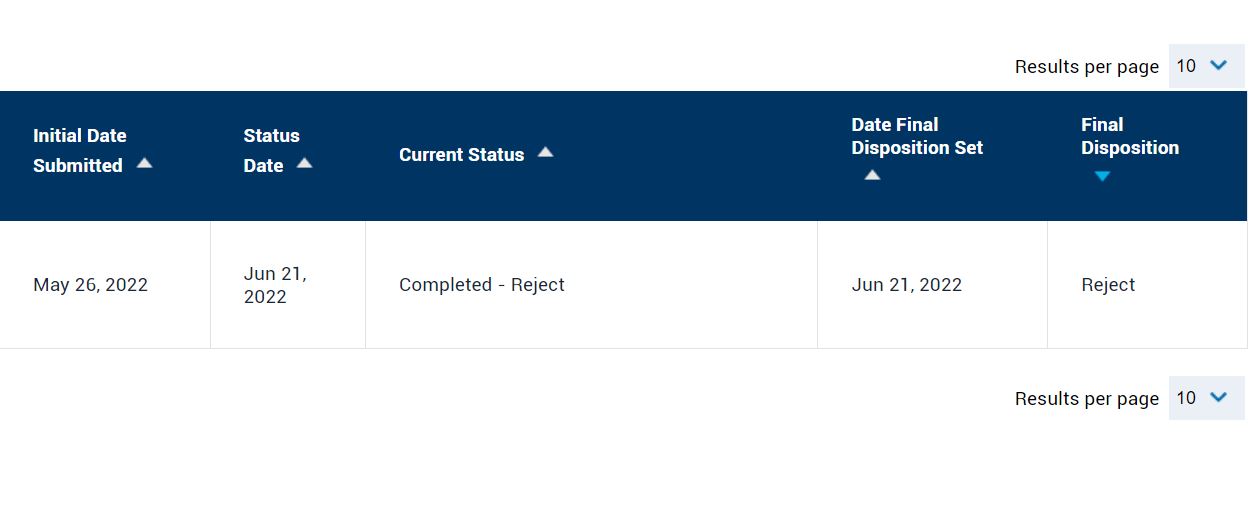Click the Current Status column header label
The height and width of the screenshot is (516, 1252).
[461, 155]
